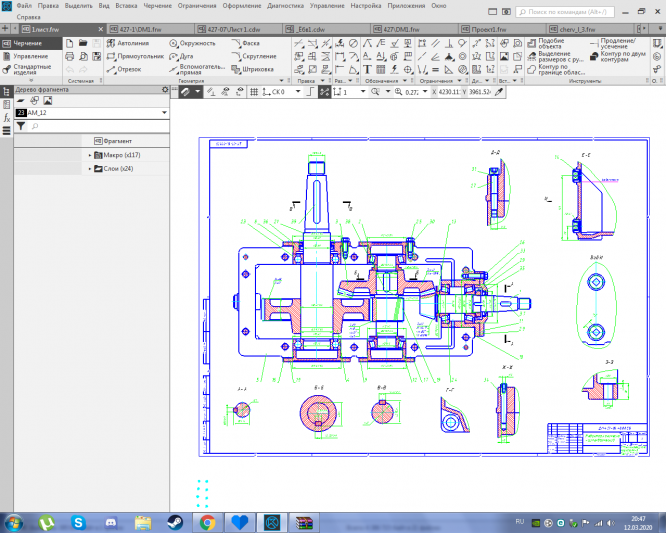This screenshot has width=666, height=533.
Task: Click the Скругление fillet tool
Action: 257,57
